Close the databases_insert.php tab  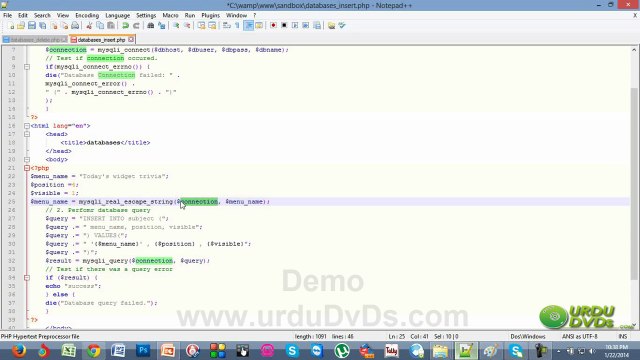(131, 39)
